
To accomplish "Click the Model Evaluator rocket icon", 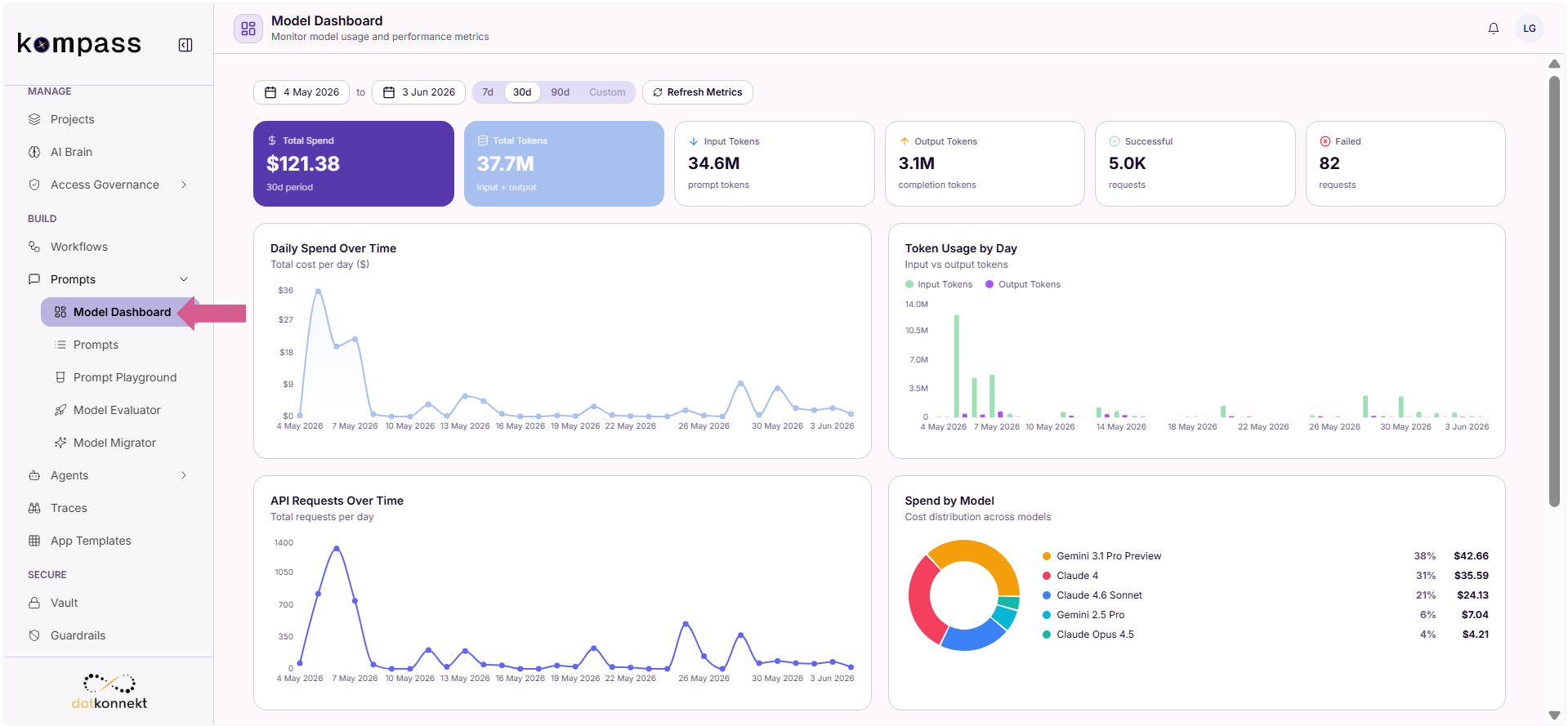I will [x=60, y=410].
